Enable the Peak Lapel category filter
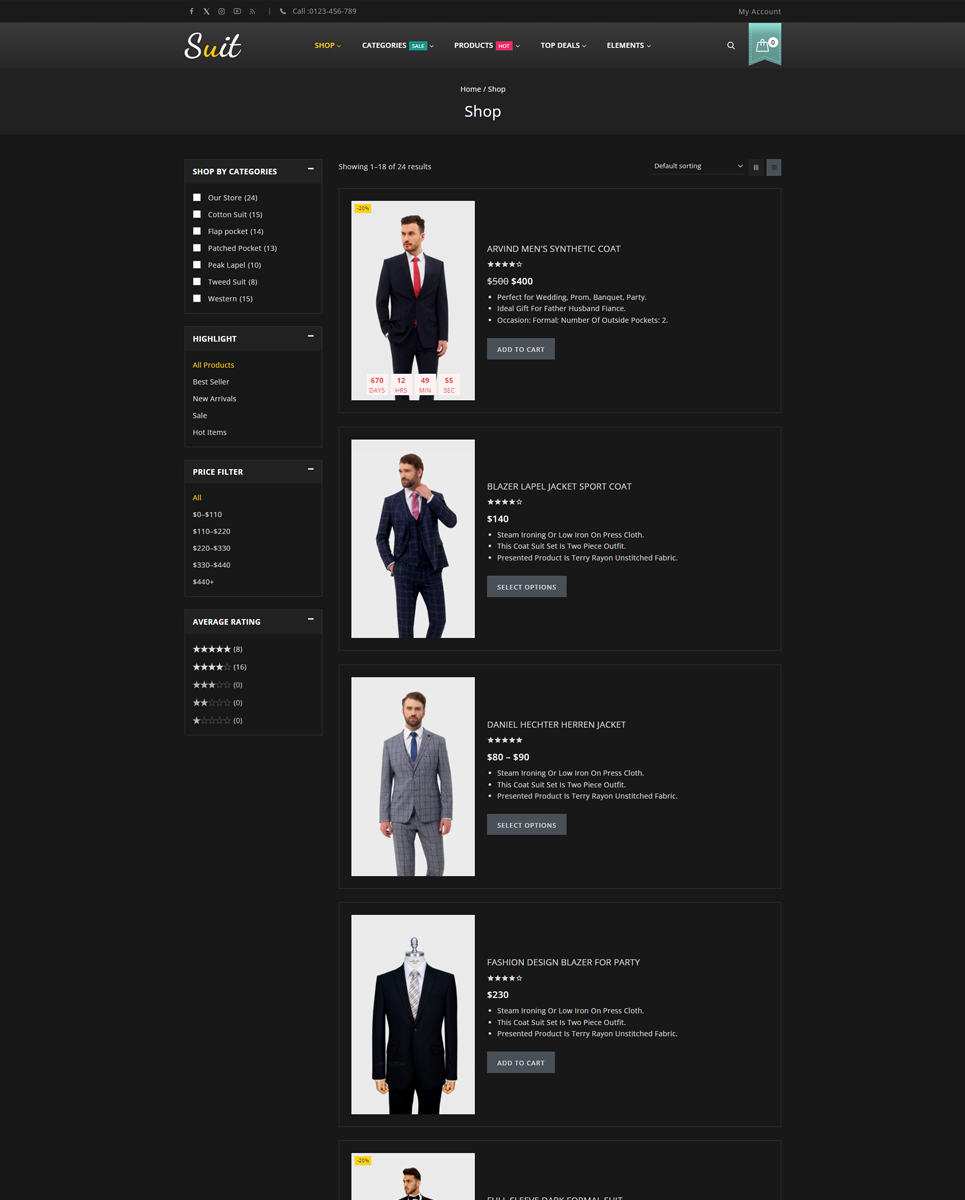Screen dimensions: 965x1200 pos(197,265)
